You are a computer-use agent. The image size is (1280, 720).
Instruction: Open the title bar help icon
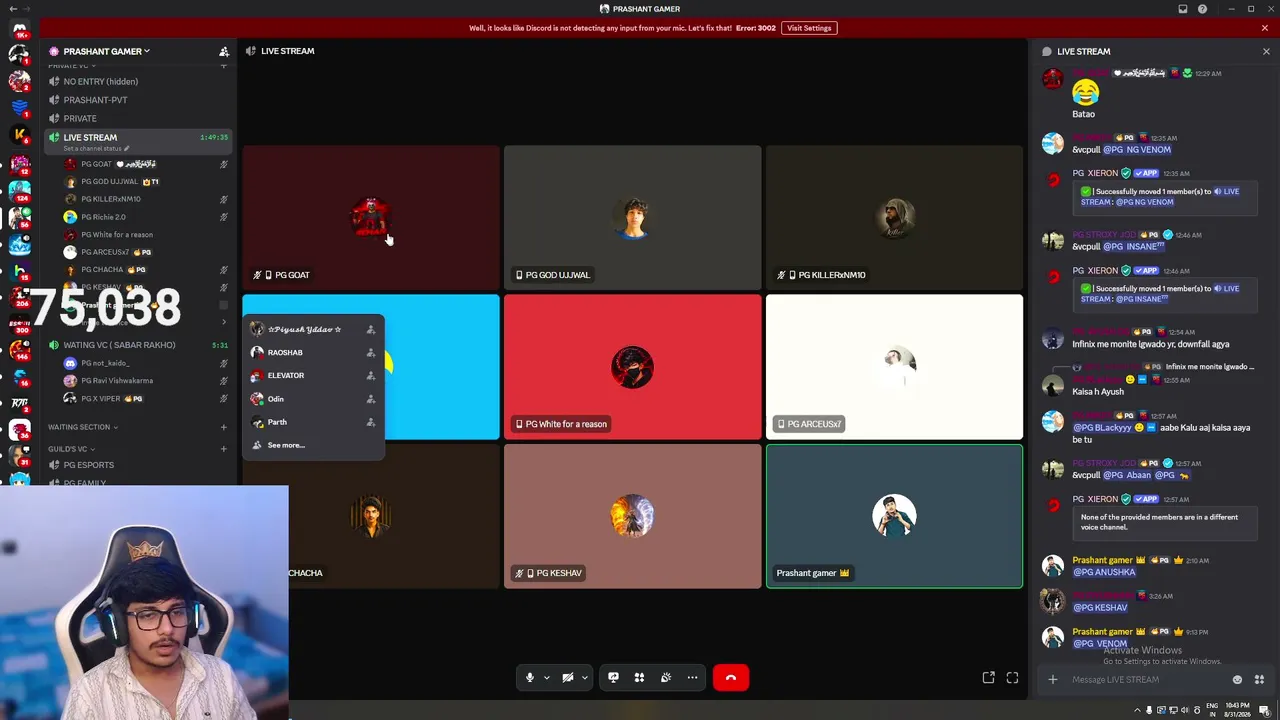pos(1202,9)
